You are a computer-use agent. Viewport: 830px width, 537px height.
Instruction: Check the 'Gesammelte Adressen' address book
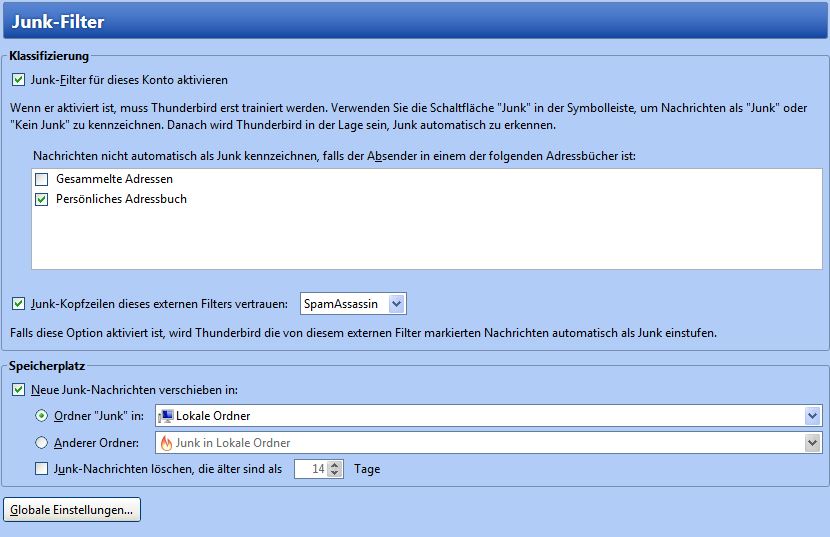[41, 179]
